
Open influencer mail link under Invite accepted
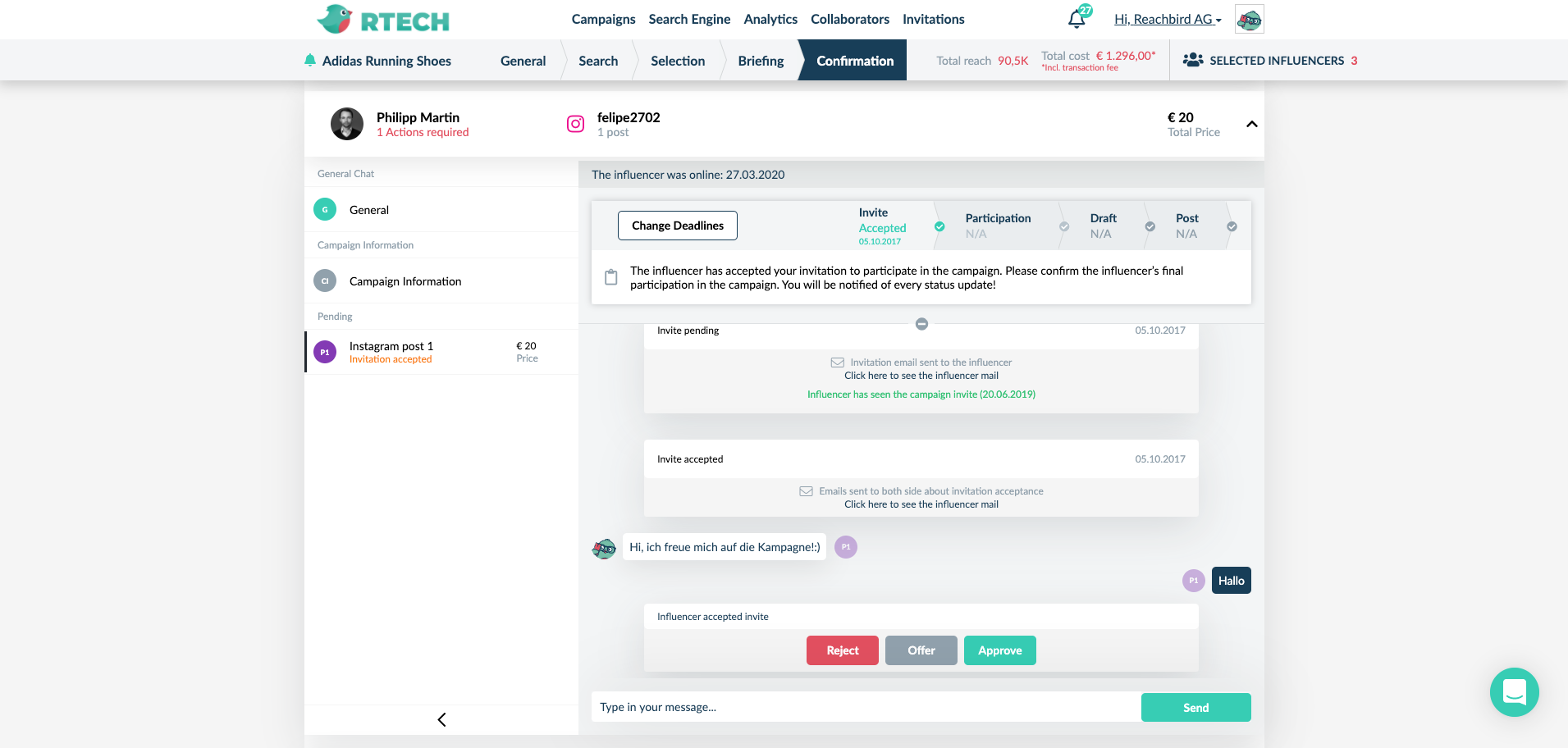pyautogui.click(x=921, y=504)
